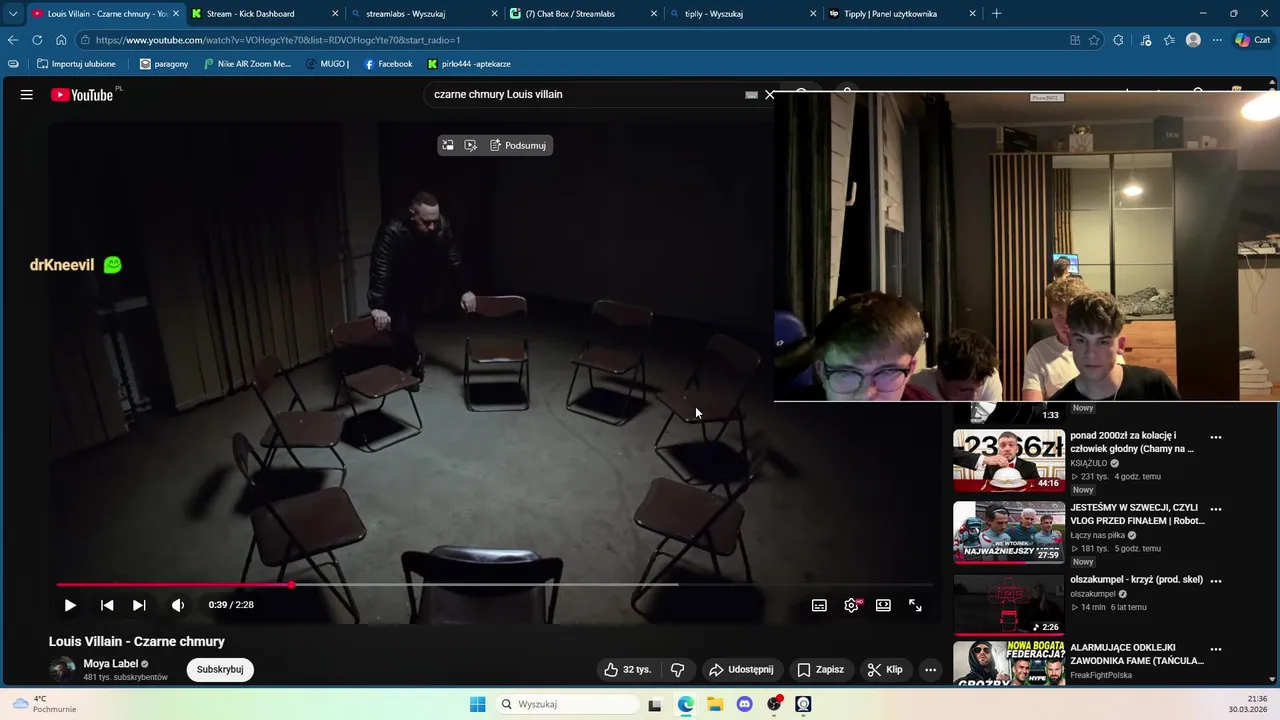Click the Moya Label channel avatar
This screenshot has height=720, width=1280.
62,670
